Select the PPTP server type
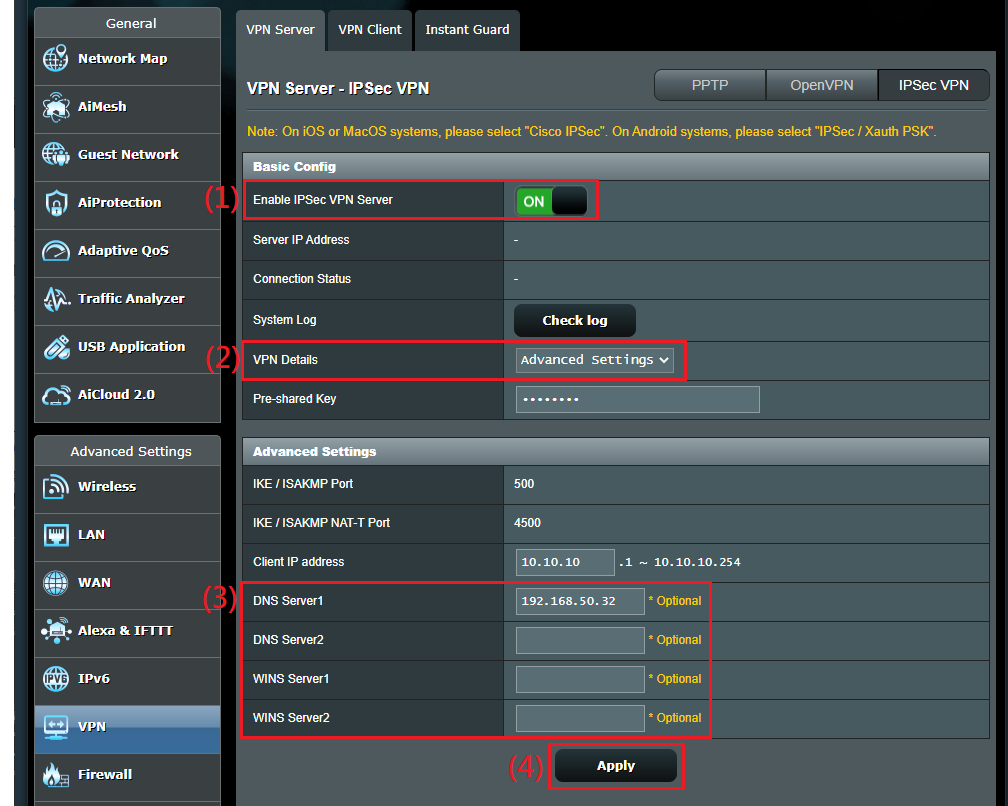The width and height of the screenshot is (1008, 806). 710,86
